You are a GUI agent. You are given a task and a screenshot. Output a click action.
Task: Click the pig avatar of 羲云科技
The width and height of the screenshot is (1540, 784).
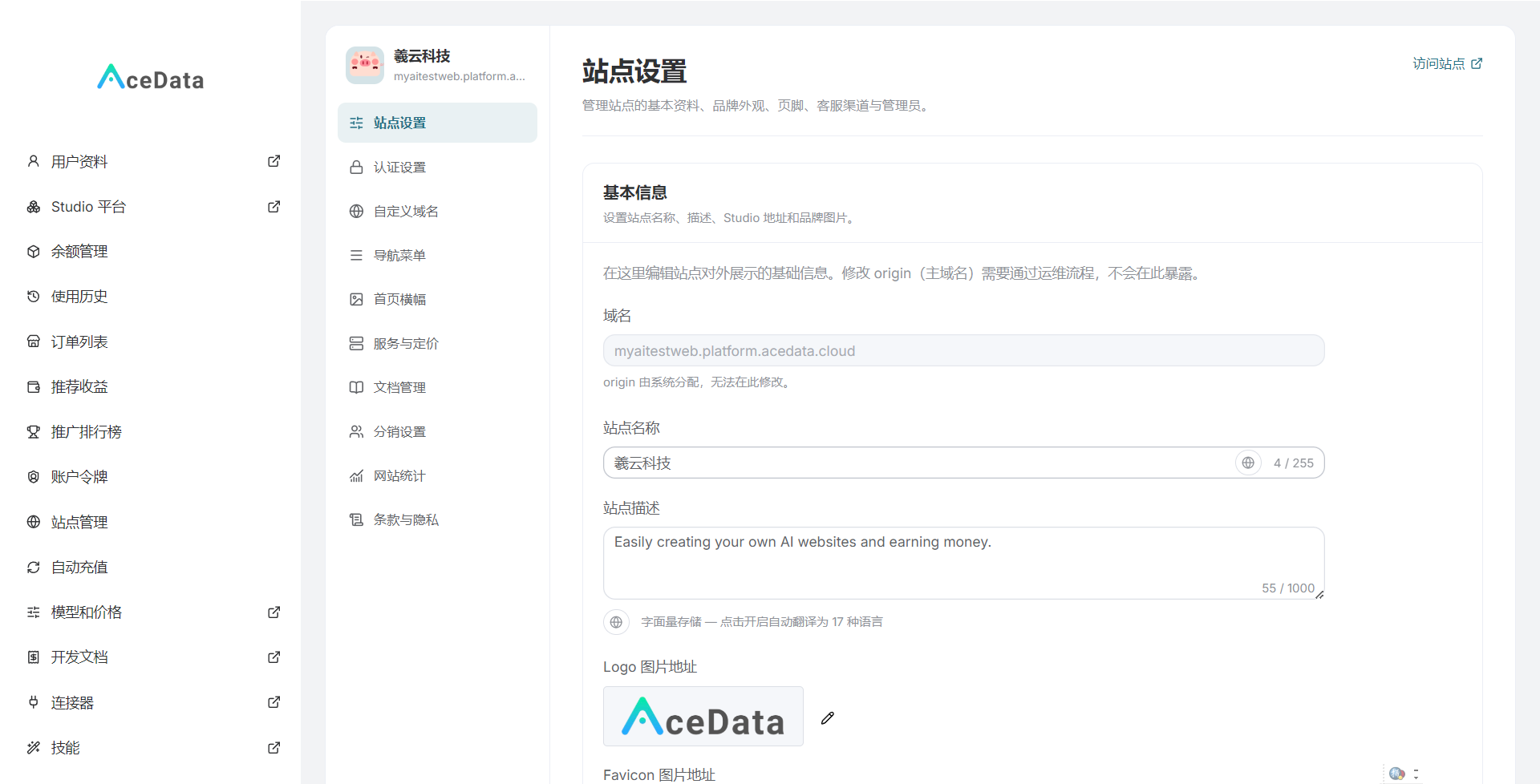[x=365, y=65]
